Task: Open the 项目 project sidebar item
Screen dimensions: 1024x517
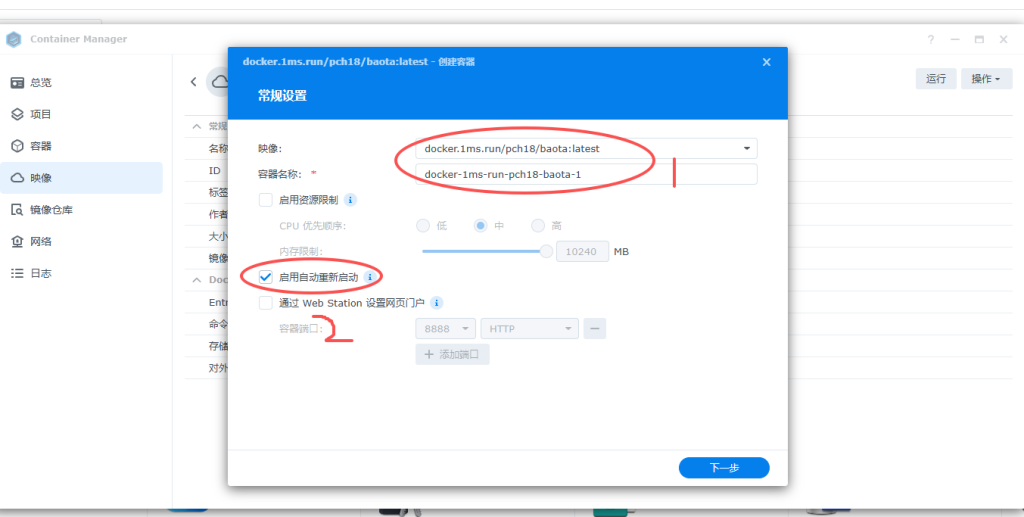Action: [82, 114]
